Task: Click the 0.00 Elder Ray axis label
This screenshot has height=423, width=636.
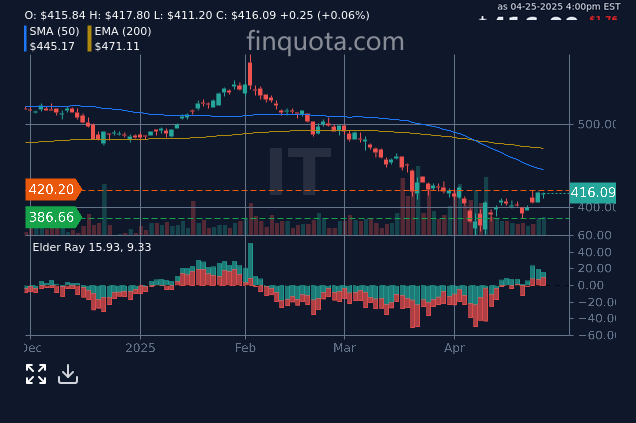Action: pyautogui.click(x=590, y=286)
